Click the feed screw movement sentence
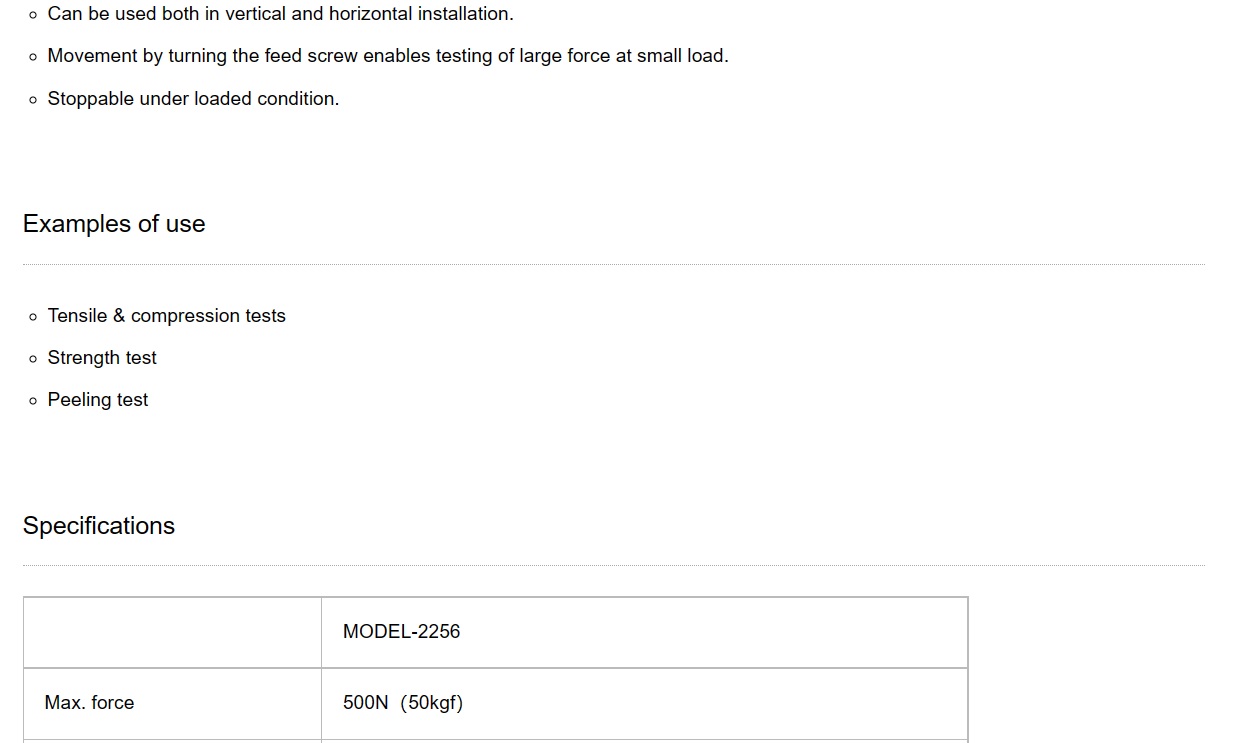Screen dimensions: 1243x743 coord(388,56)
